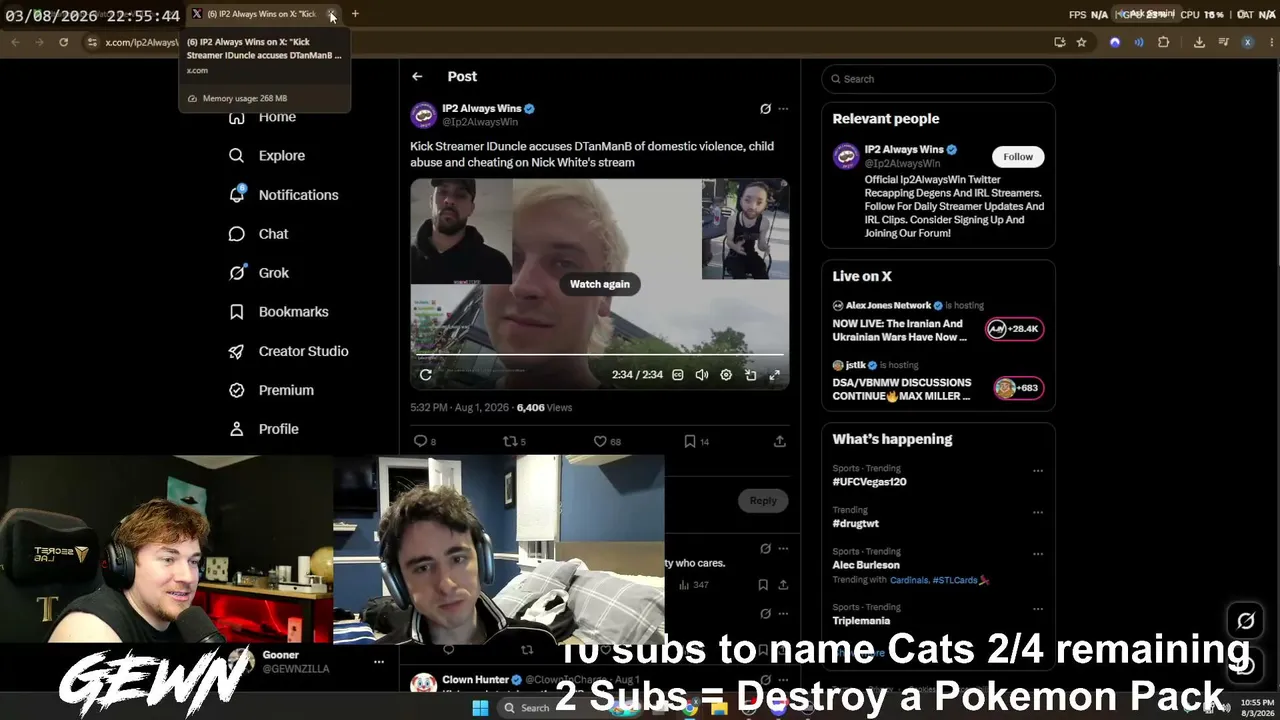
Task: Open jstlk live space
Action: [x=902, y=389]
